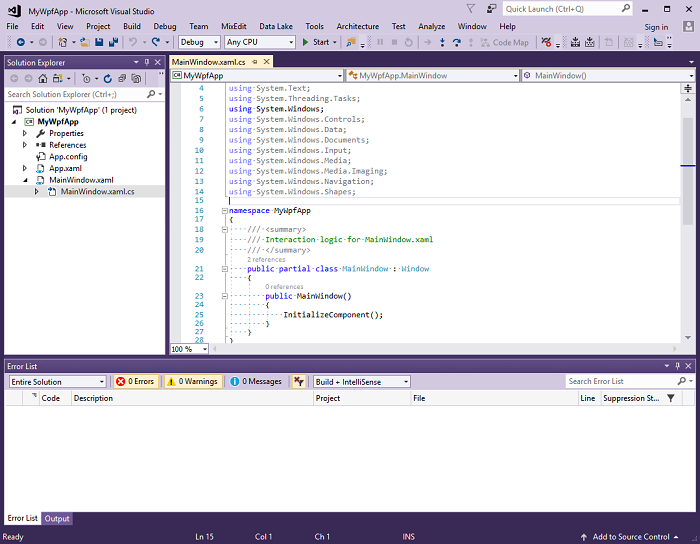700x544 pixels.
Task: Switch to the Output tab
Action: tap(57, 518)
